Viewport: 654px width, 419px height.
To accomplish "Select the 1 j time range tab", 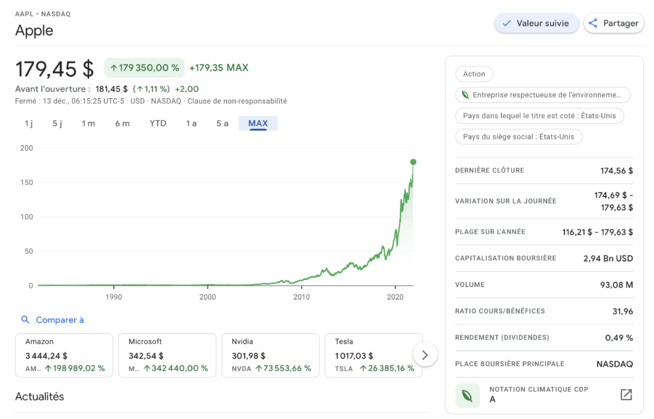I will [x=29, y=124].
